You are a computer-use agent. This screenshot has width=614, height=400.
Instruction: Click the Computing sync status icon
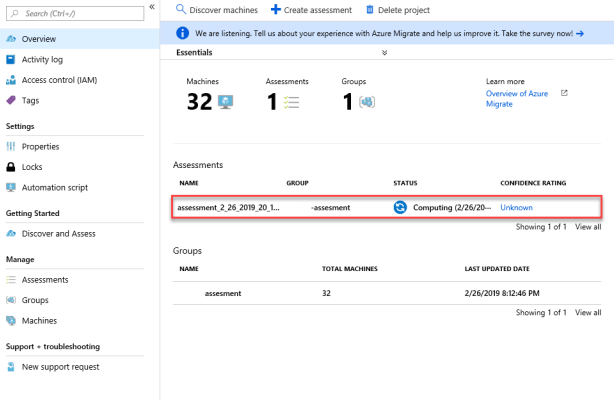click(400, 207)
